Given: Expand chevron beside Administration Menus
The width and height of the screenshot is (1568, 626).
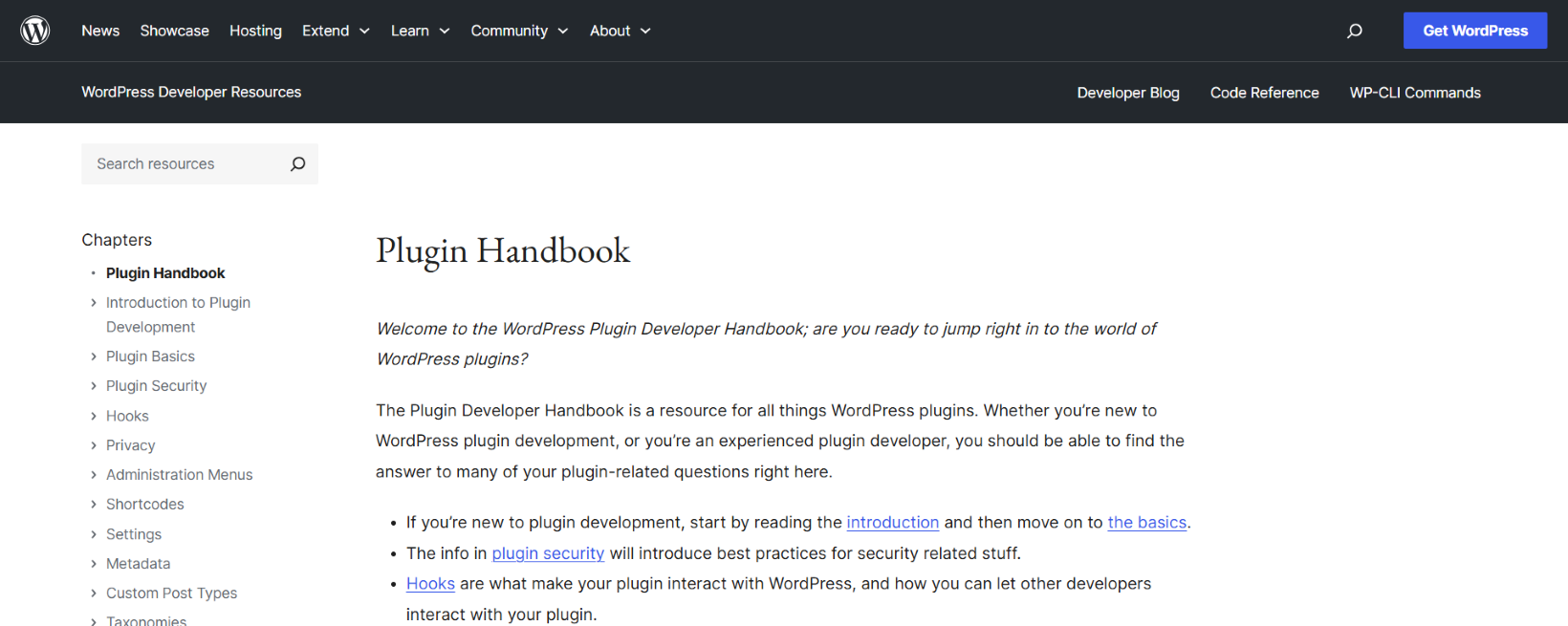Looking at the screenshot, I should [94, 475].
